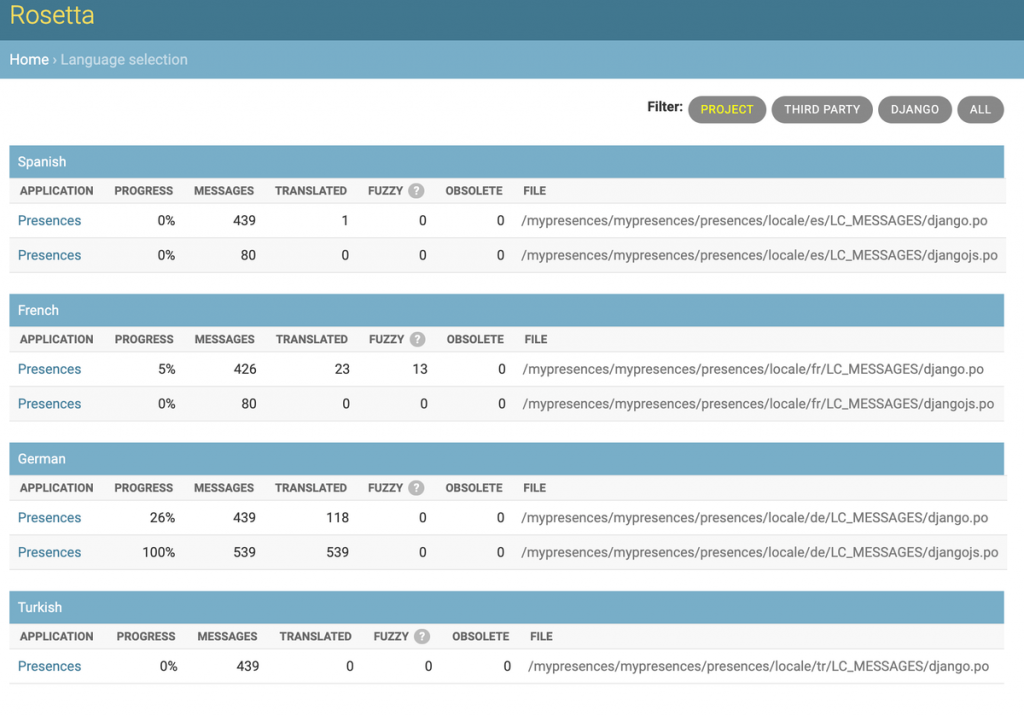Click the 118 translated value in German
1024x716 pixels.
[x=338, y=517]
